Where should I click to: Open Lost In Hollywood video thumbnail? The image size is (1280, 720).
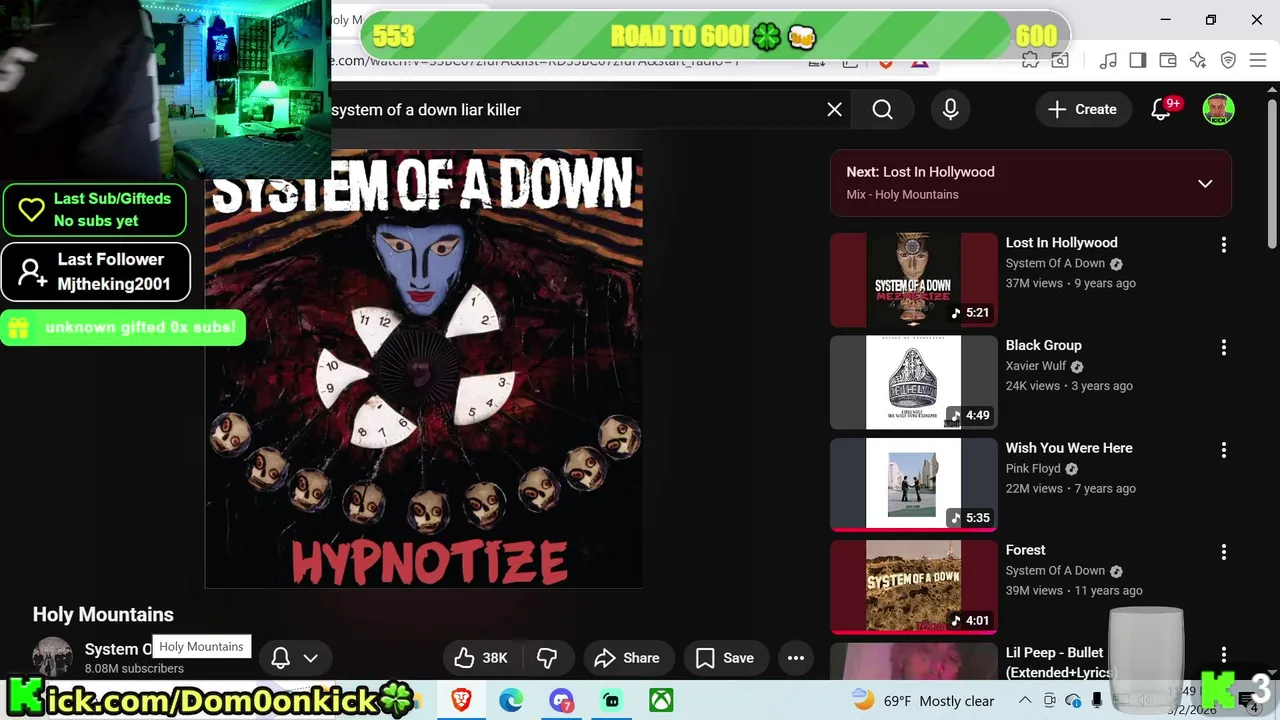pos(913,280)
